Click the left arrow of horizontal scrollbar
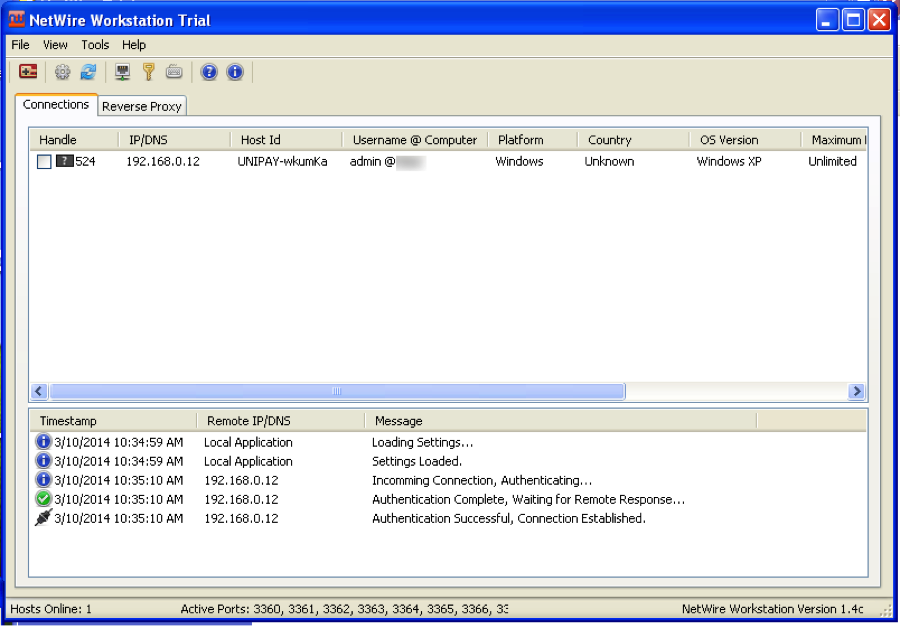Screen dimensions: 900x626 [x=39, y=391]
